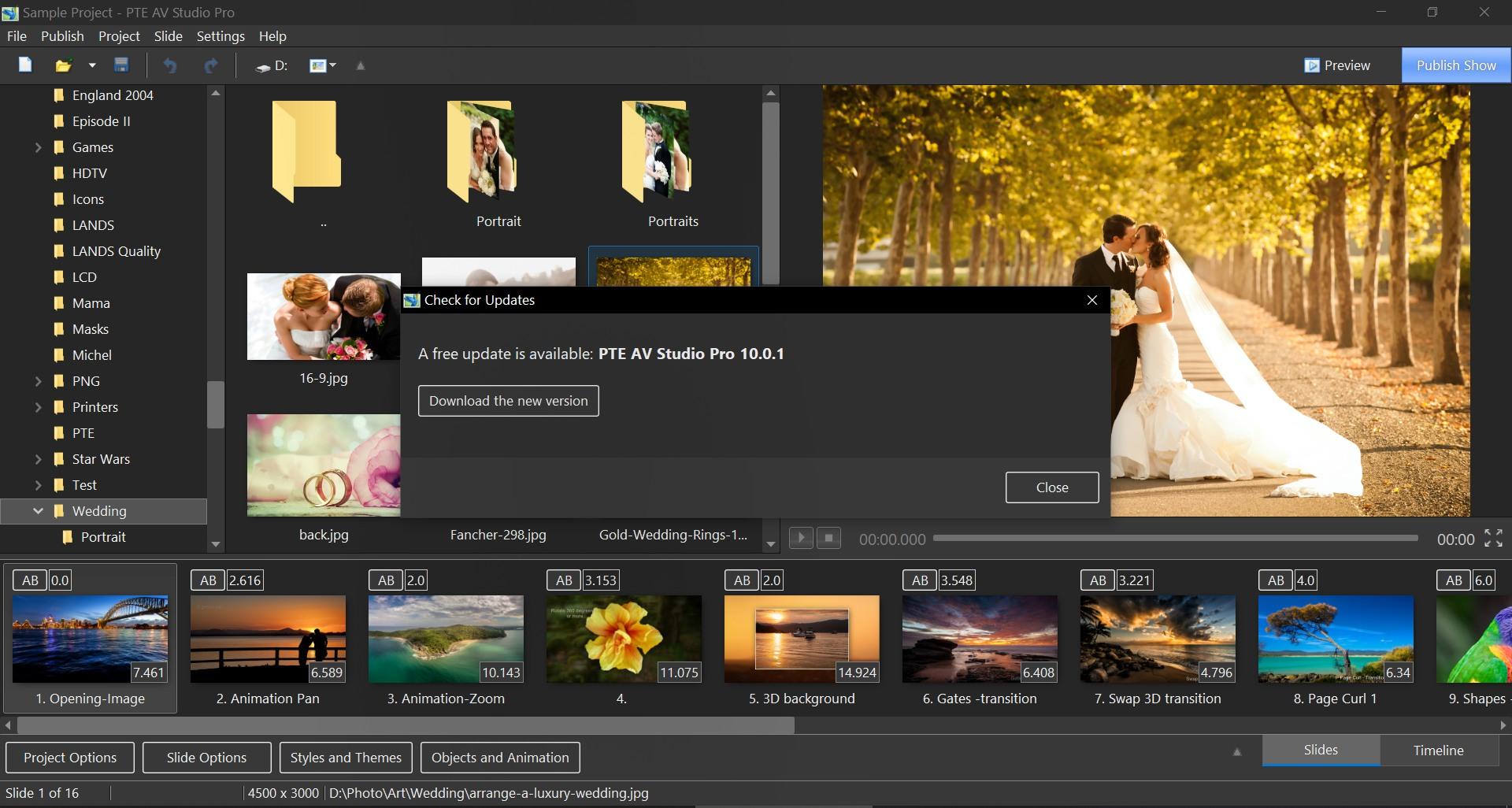This screenshot has height=808, width=1512.
Task: Open the Project menu
Action: point(119,36)
